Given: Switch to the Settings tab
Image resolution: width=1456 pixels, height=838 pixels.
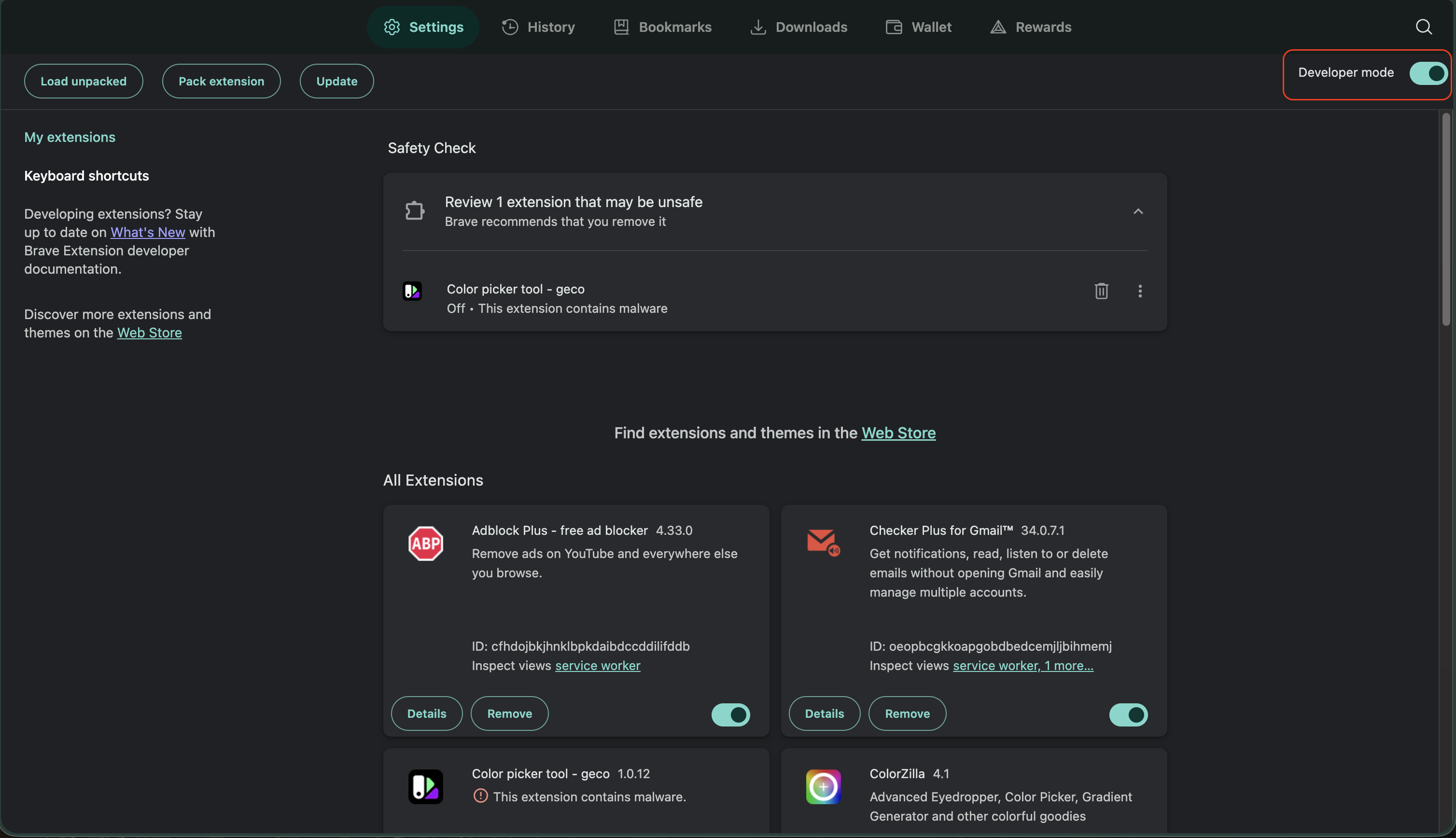Looking at the screenshot, I should pyautogui.click(x=423, y=27).
